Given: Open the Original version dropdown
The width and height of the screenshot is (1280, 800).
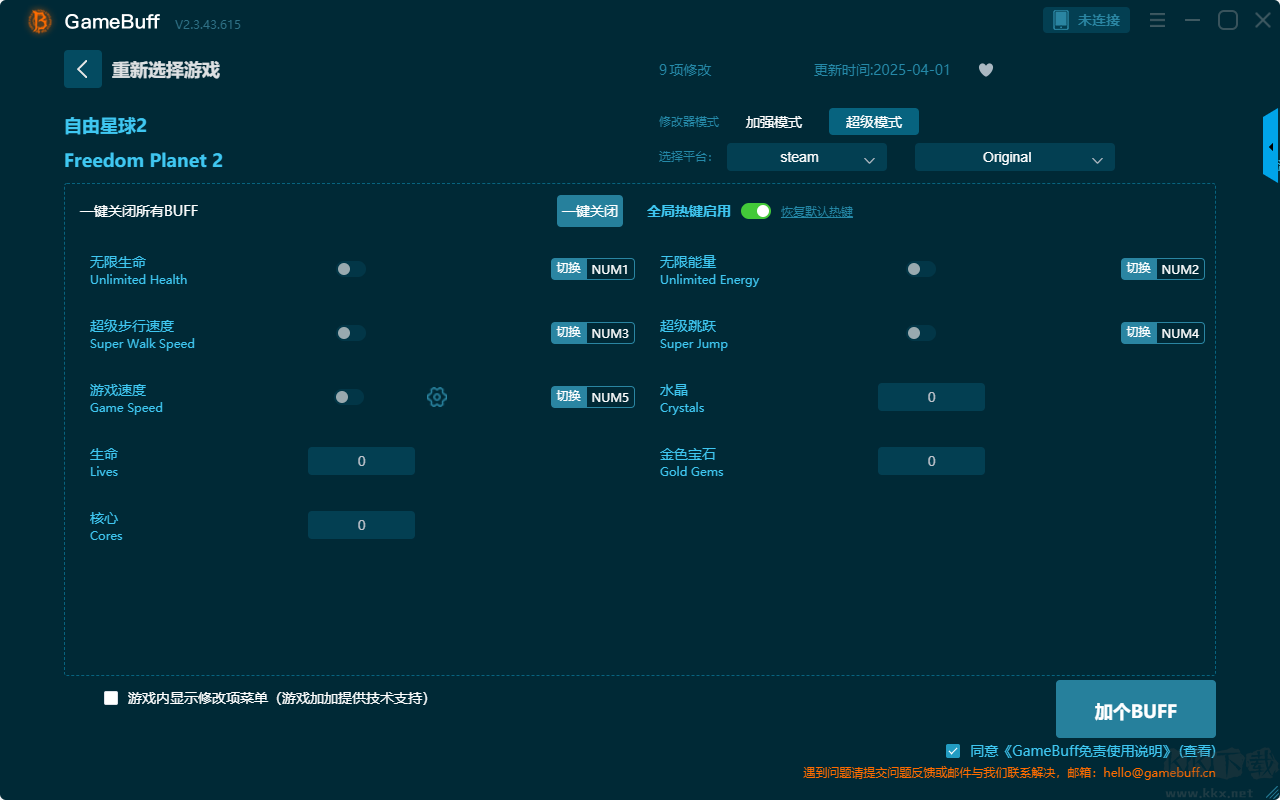Looking at the screenshot, I should pyautogui.click(x=1015, y=157).
